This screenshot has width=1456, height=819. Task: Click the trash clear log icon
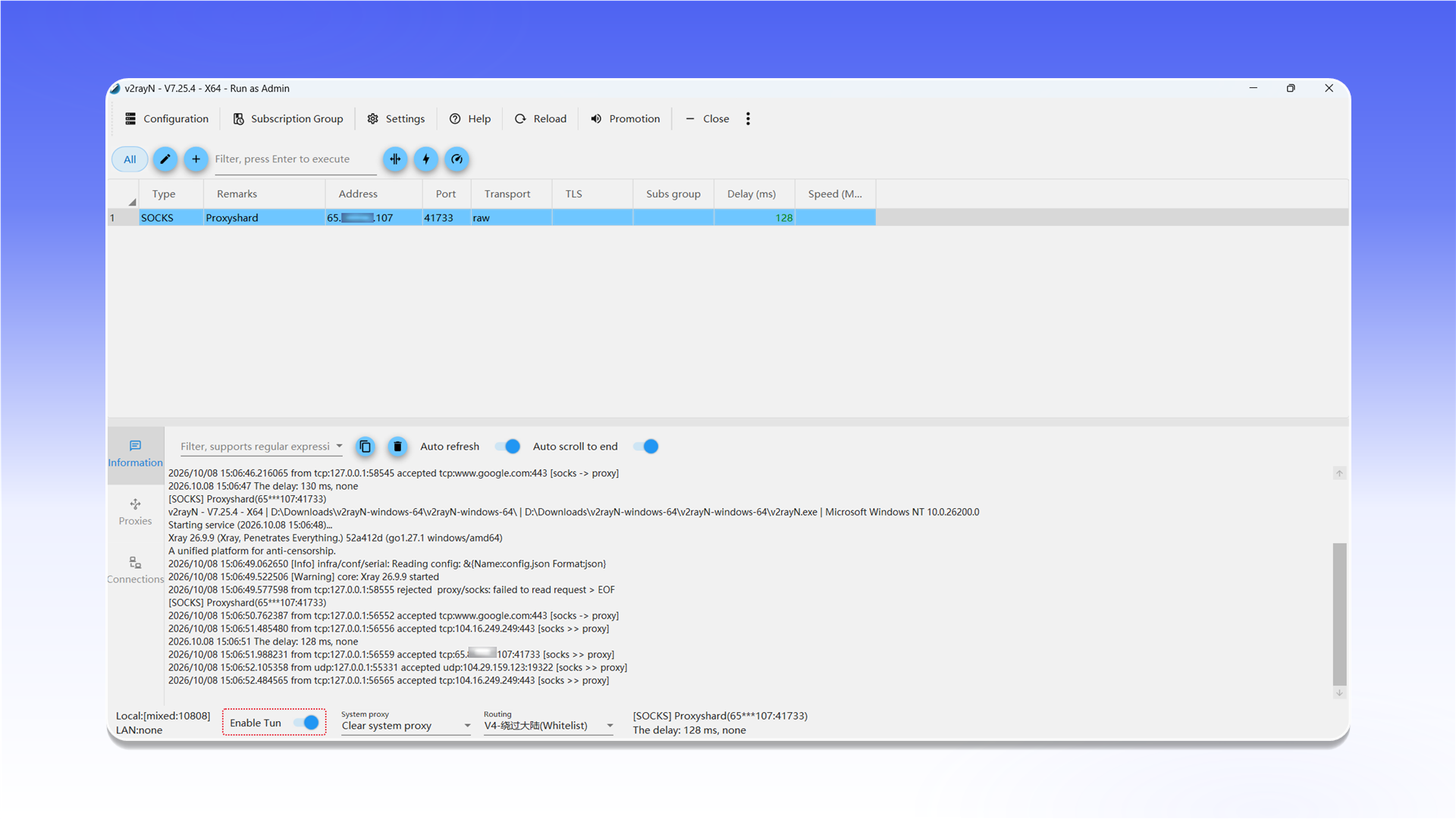pyautogui.click(x=397, y=447)
